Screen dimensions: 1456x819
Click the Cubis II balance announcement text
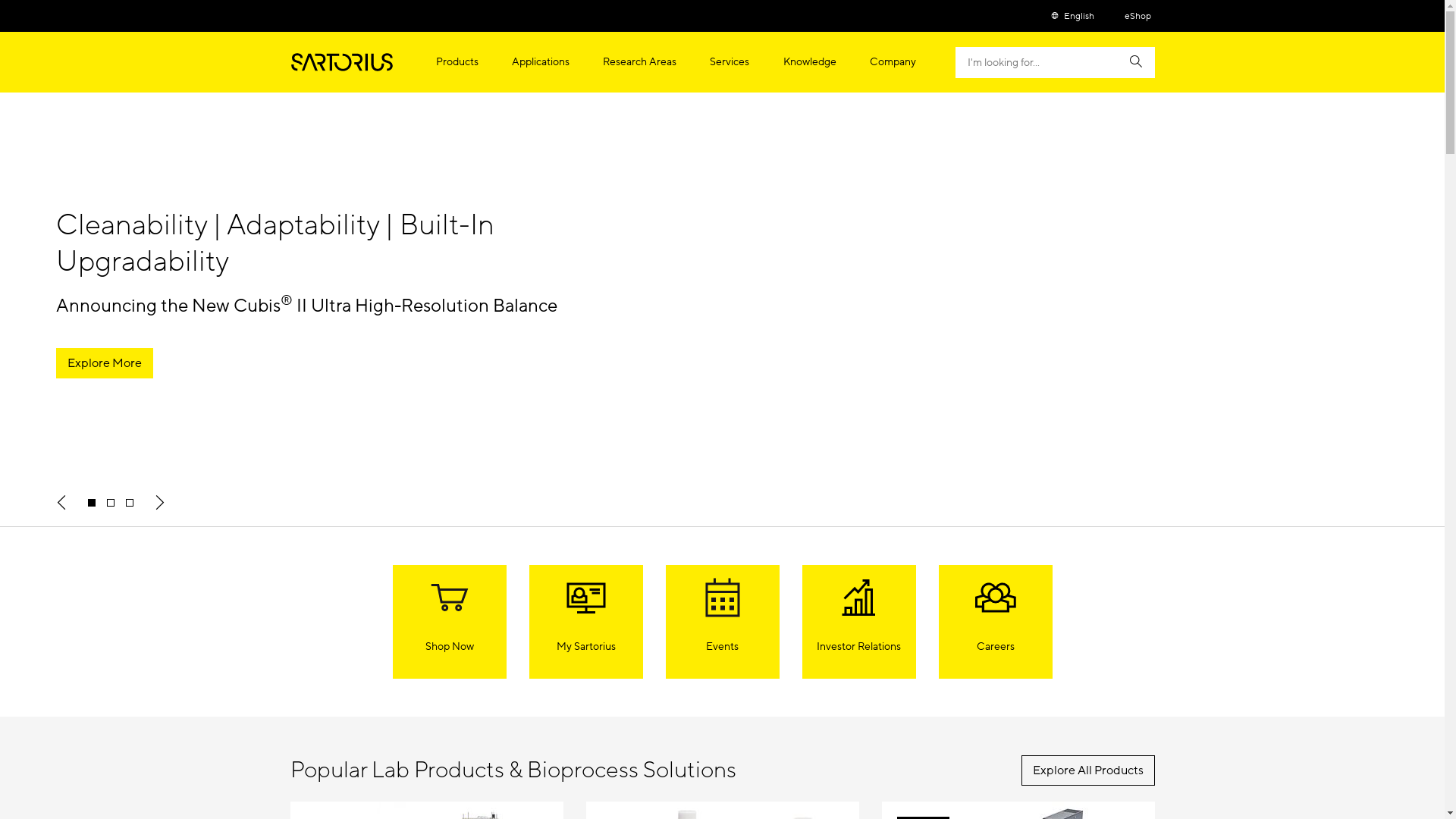(306, 304)
